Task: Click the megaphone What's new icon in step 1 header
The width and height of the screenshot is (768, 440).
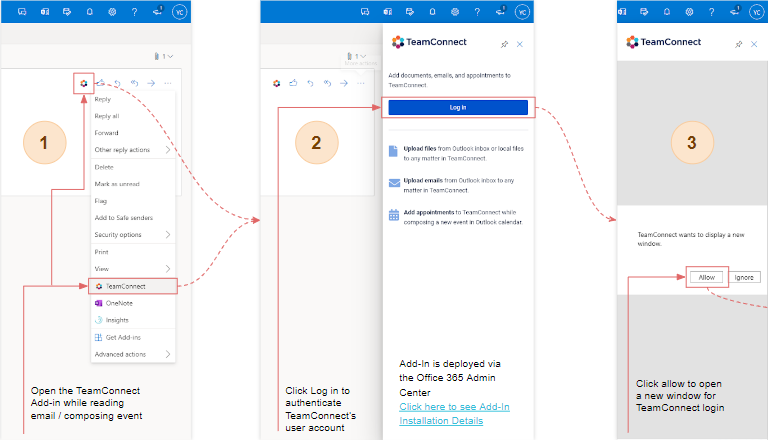Action: pos(158,11)
